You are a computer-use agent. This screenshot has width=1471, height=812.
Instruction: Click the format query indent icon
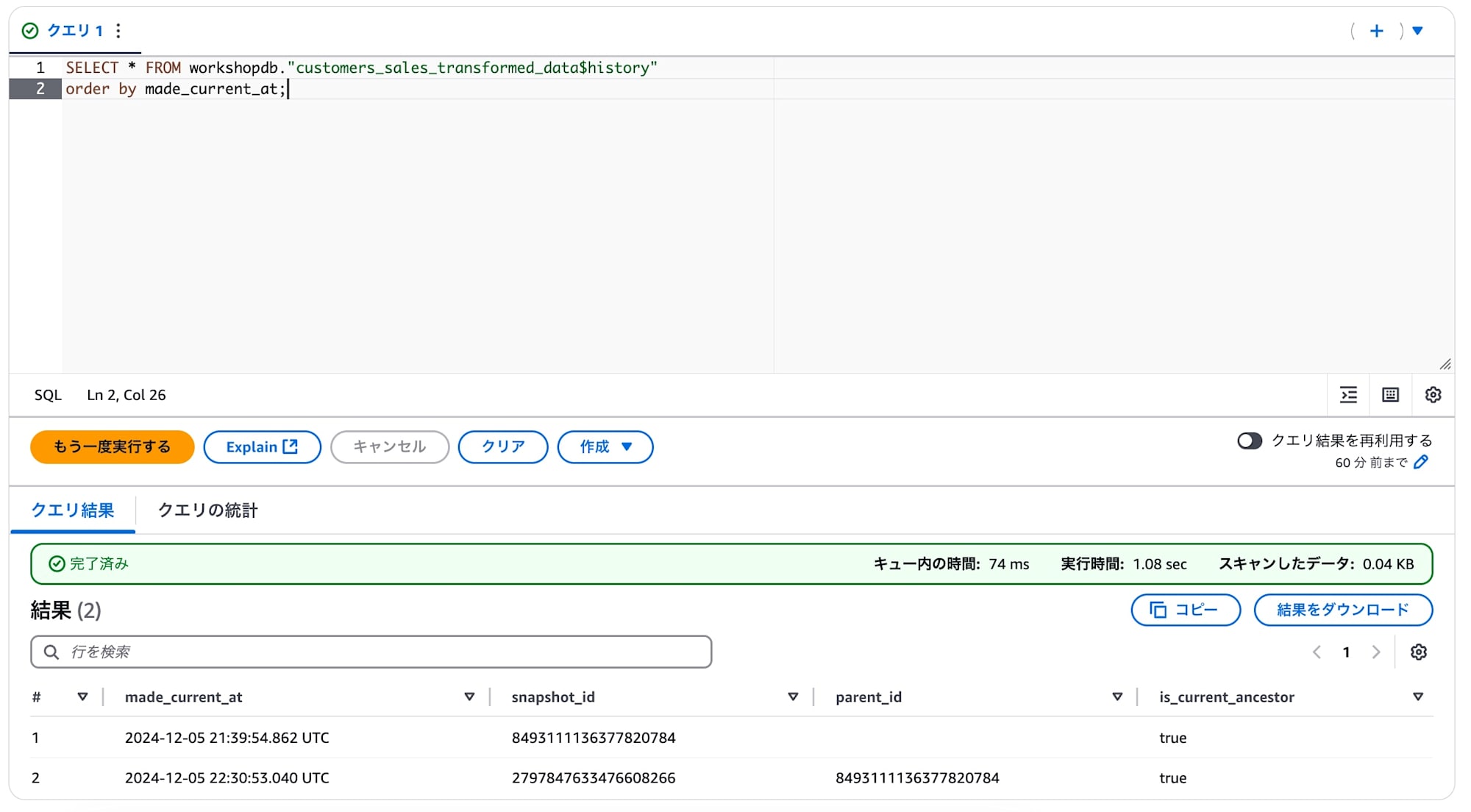(1348, 395)
